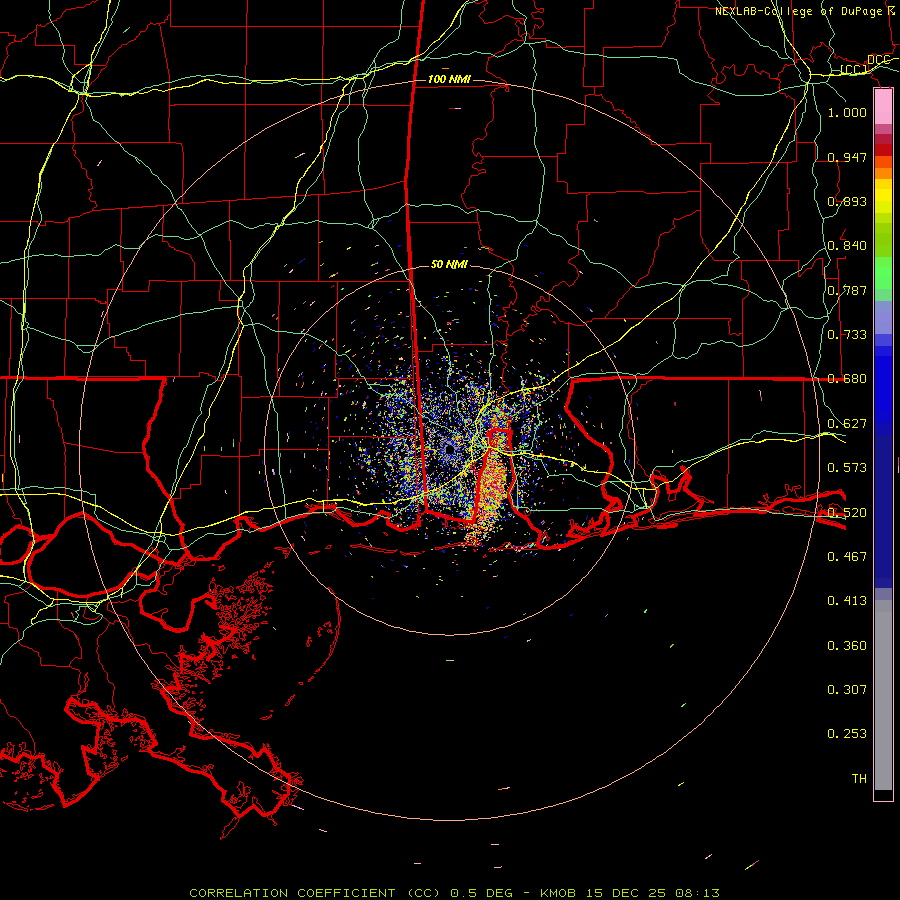900x900 pixels.
Task: Click the 0.787 scale value
Action: coord(847,290)
